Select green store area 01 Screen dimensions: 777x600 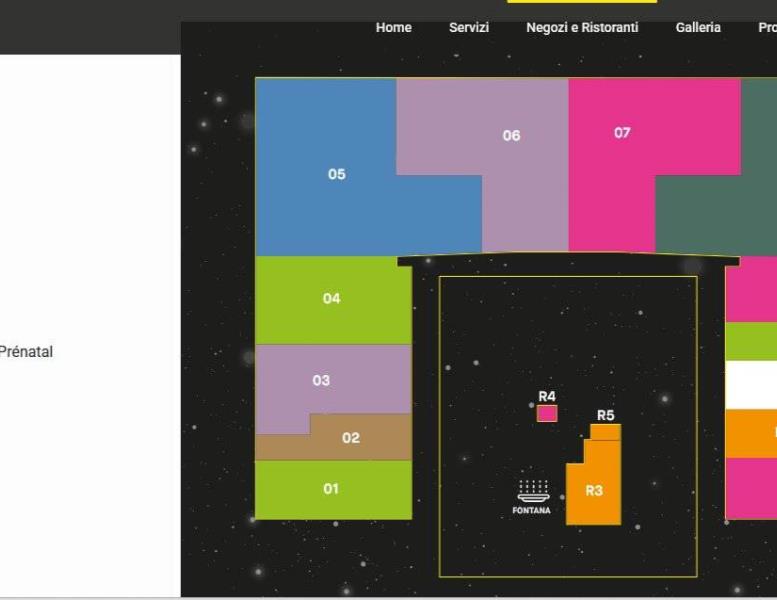click(x=332, y=489)
